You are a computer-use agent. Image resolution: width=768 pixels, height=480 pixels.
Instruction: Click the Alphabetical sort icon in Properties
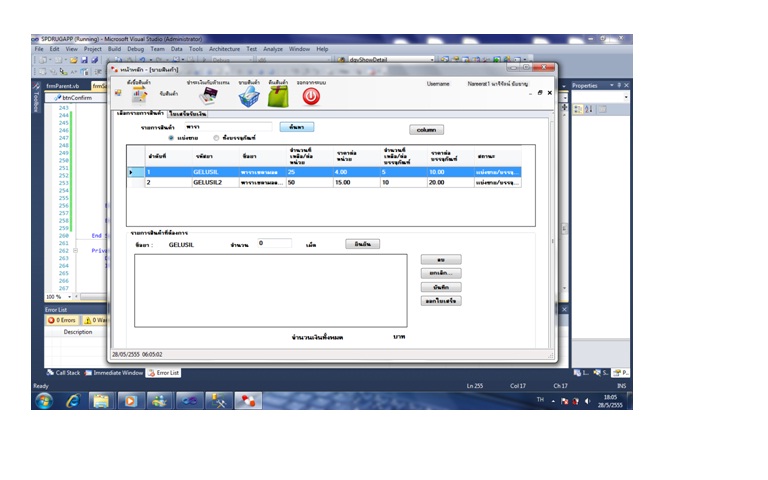pos(589,109)
